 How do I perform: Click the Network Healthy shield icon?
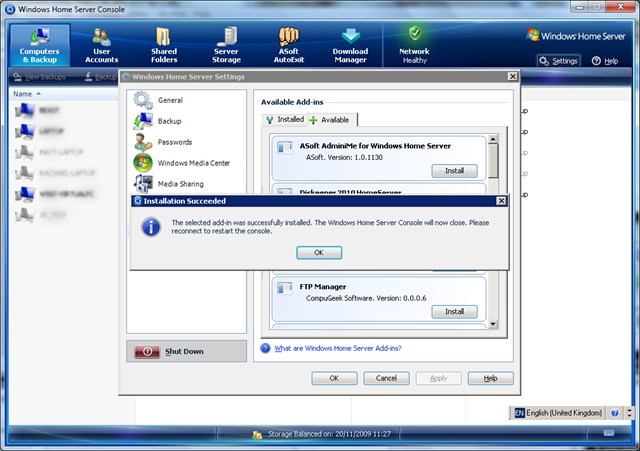click(x=415, y=33)
